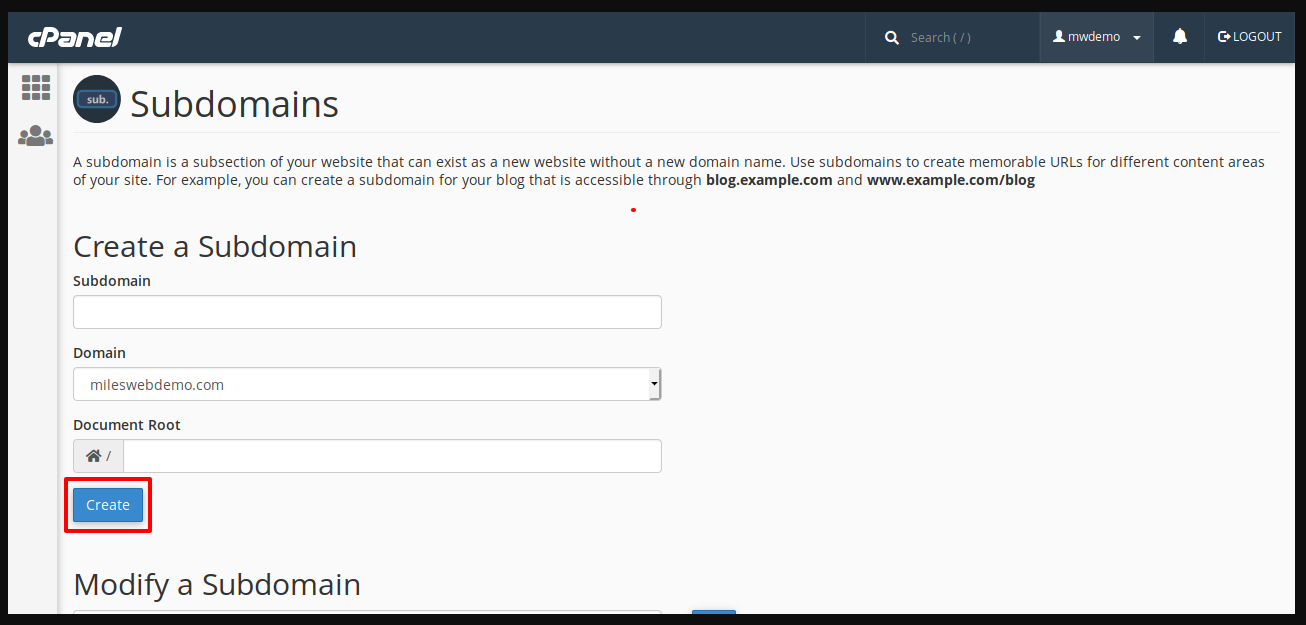Open the mwdemo menu in the header
Screen dimensions: 1306x625
[x=1095, y=37]
